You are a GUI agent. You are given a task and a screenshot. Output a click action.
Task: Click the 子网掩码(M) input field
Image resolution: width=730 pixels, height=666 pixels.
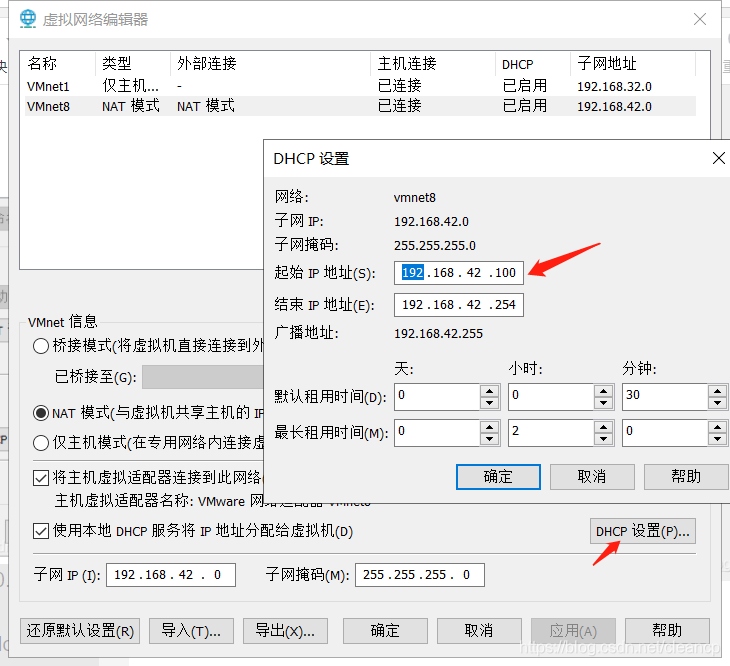click(419, 575)
